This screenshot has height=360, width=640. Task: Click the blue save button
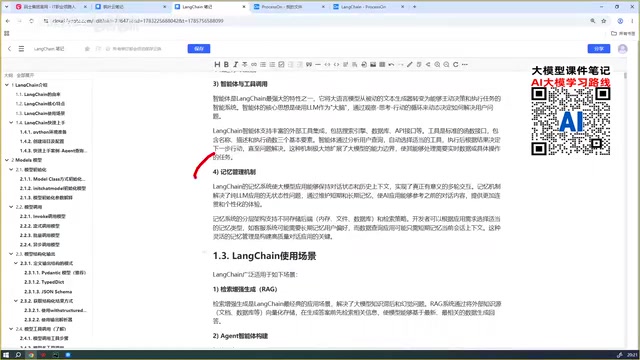[199, 49]
